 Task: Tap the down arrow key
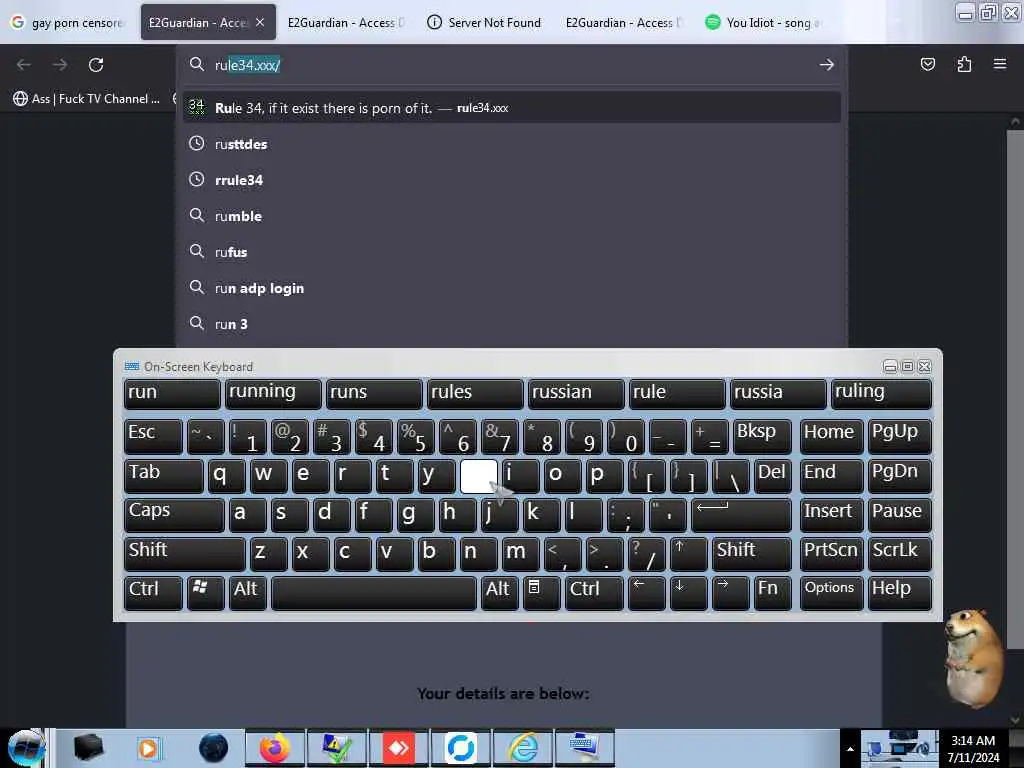(688, 593)
